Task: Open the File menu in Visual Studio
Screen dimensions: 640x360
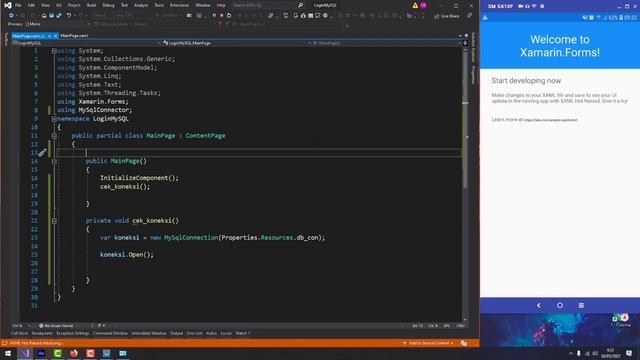Action: (x=18, y=5)
